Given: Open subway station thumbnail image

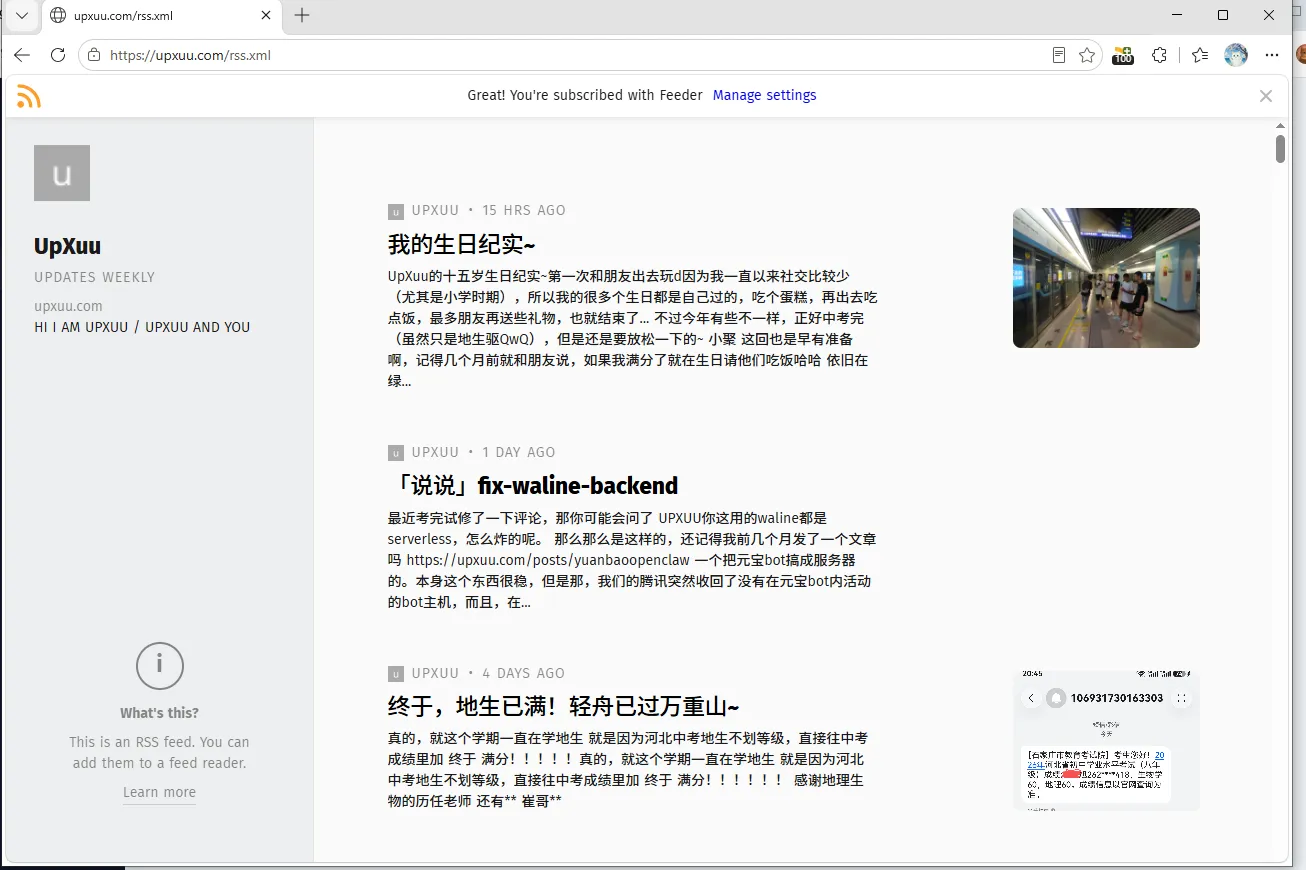Looking at the screenshot, I should coord(1106,278).
